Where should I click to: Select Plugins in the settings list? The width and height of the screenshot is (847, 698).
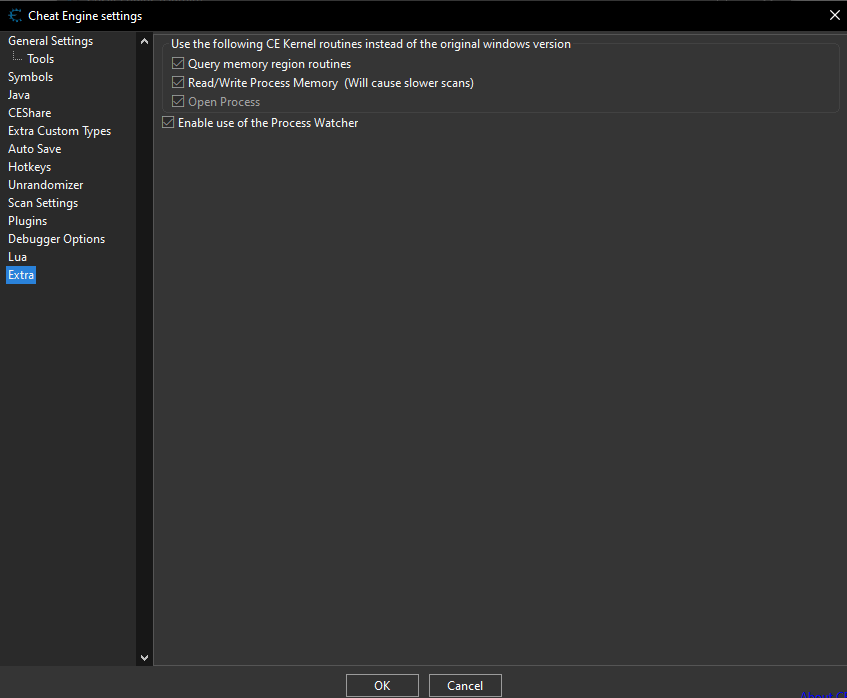pyautogui.click(x=27, y=221)
